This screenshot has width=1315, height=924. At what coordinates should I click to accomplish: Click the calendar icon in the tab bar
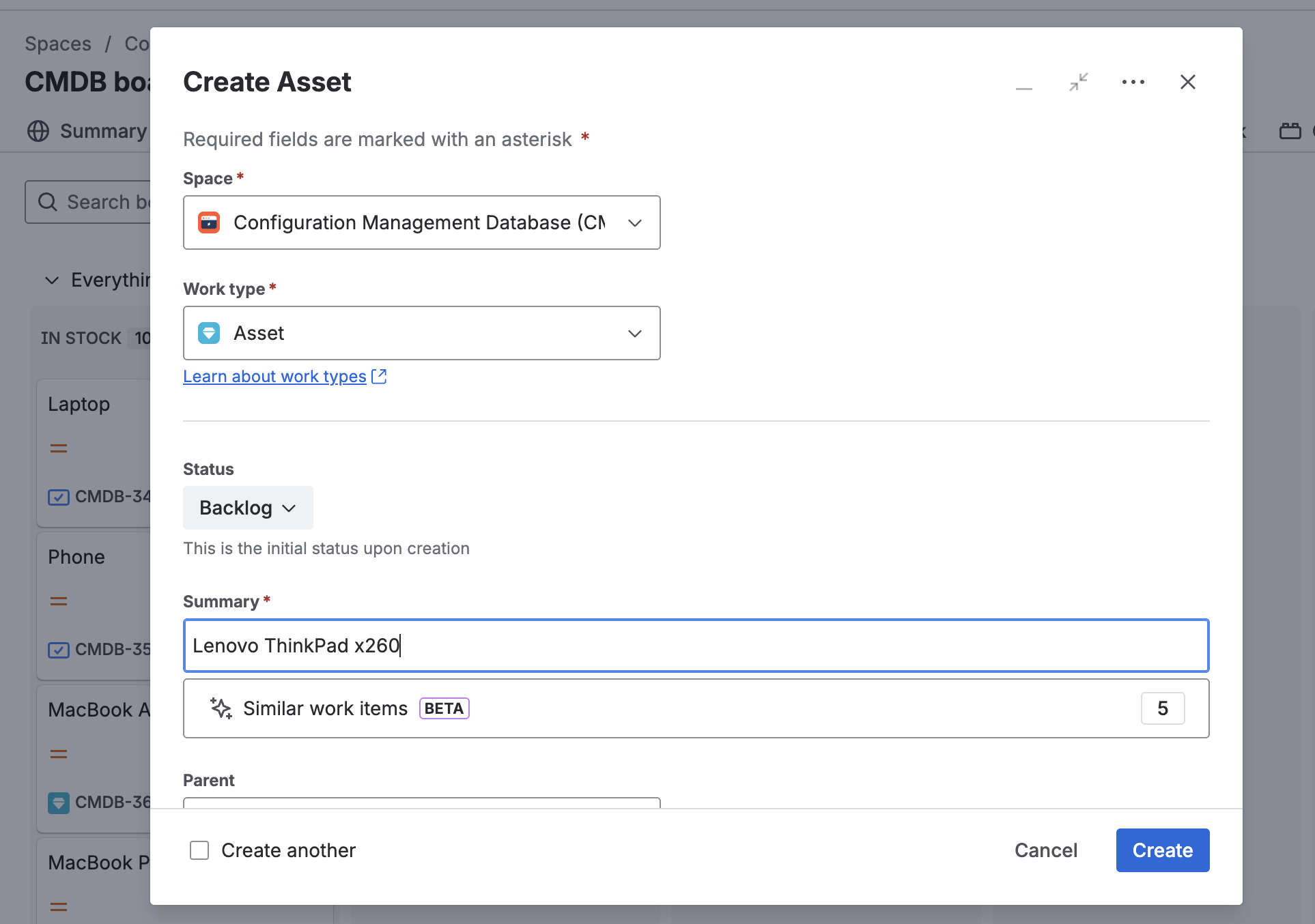click(x=1290, y=130)
